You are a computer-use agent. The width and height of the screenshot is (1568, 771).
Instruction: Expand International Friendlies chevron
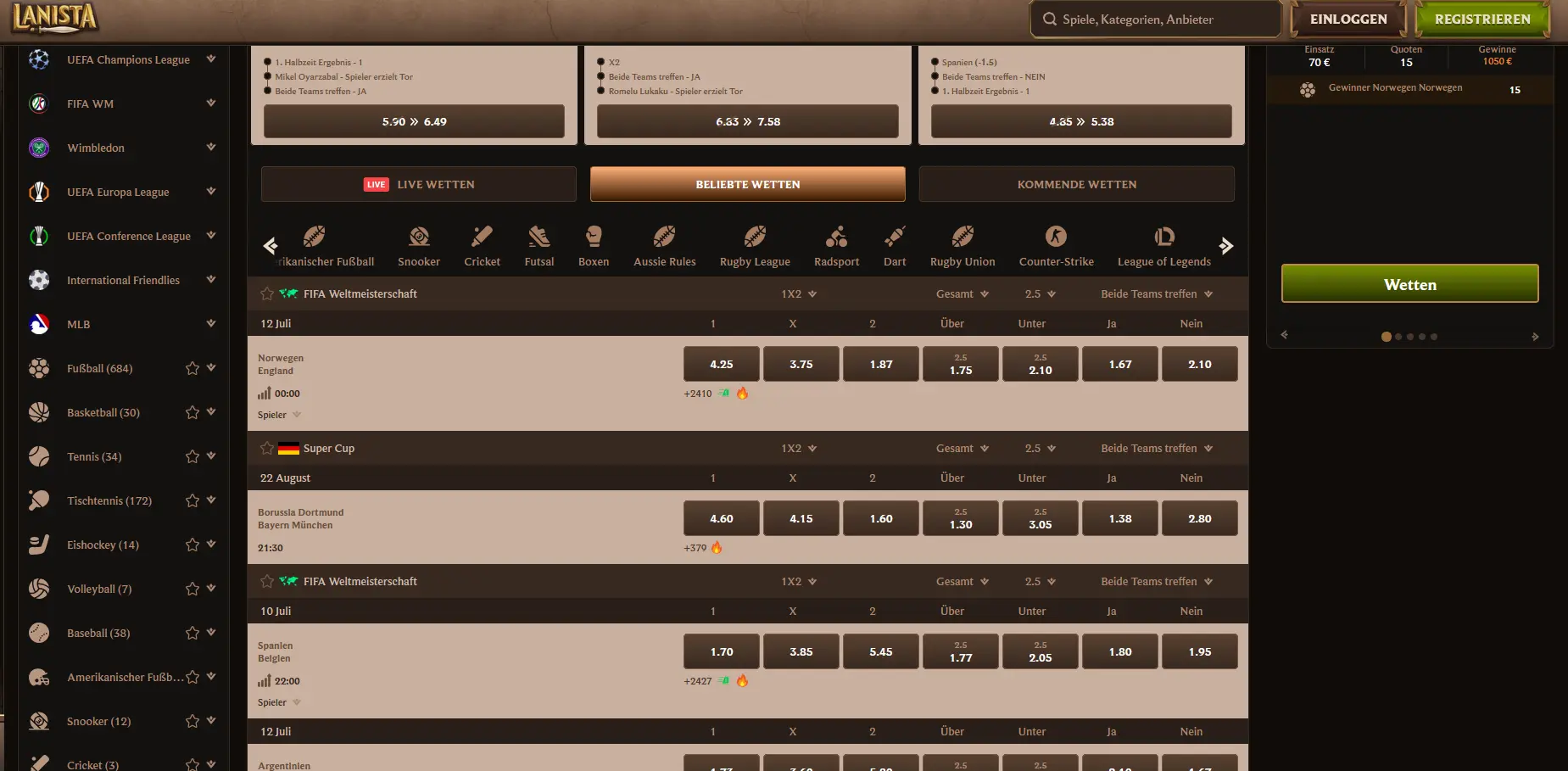tap(211, 280)
